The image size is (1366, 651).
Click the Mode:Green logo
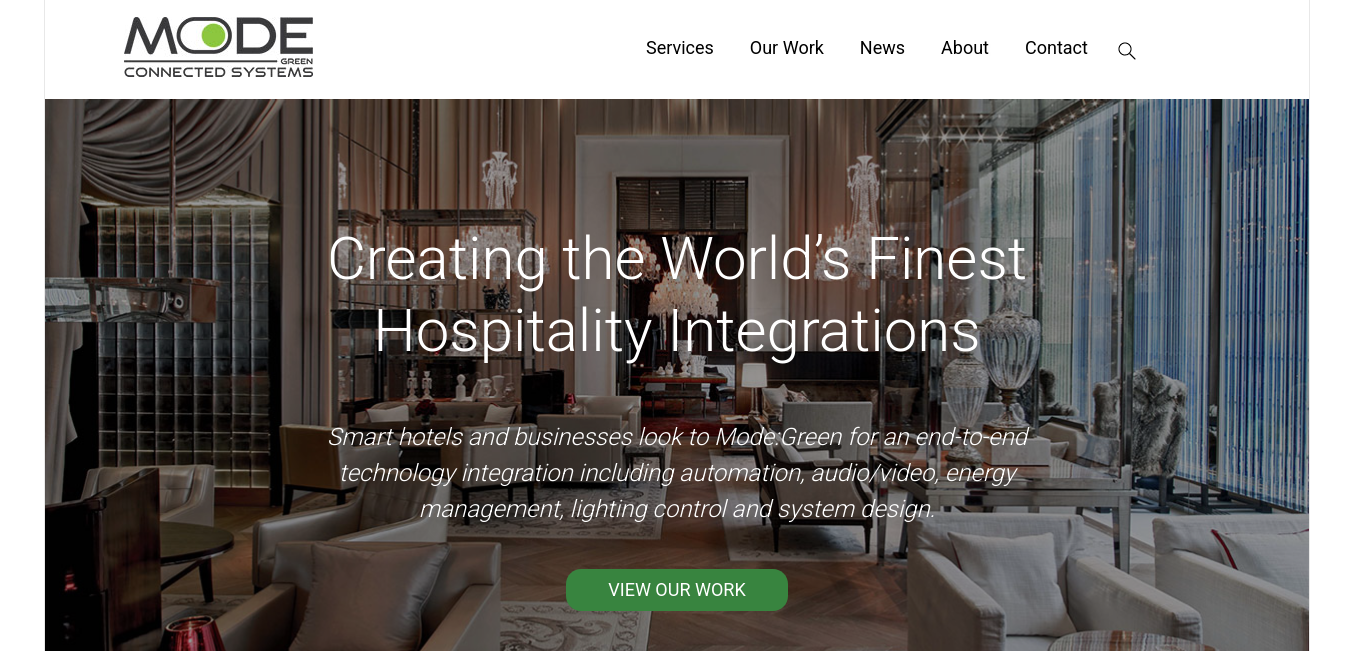tap(218, 47)
